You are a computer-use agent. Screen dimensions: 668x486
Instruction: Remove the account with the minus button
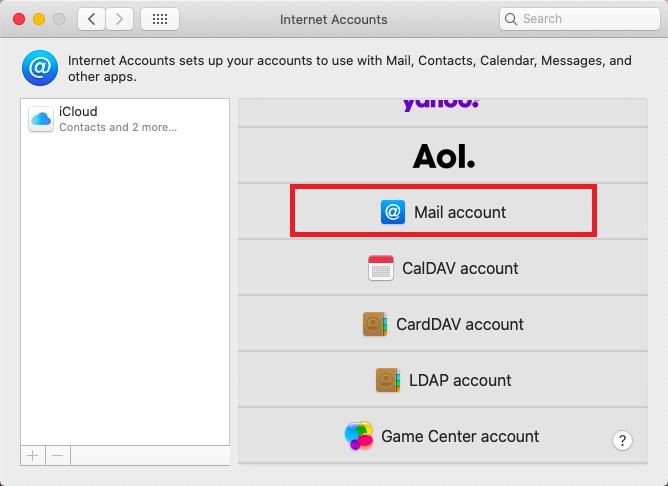(58, 456)
